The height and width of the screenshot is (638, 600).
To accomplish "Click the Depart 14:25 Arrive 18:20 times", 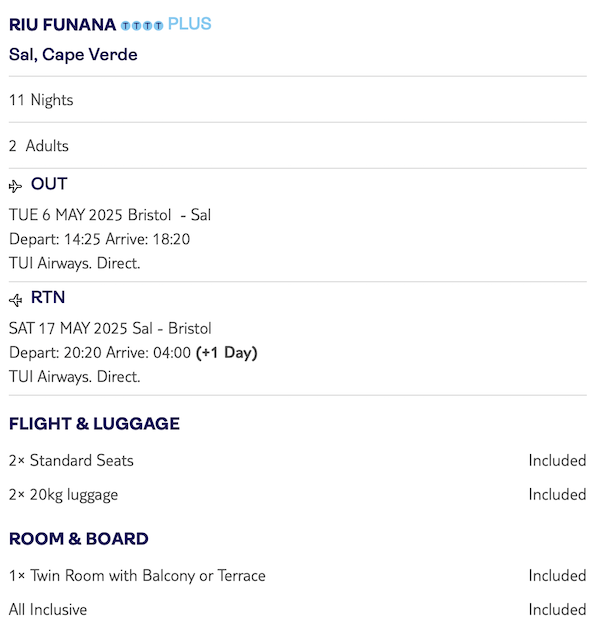I will tap(99, 239).
